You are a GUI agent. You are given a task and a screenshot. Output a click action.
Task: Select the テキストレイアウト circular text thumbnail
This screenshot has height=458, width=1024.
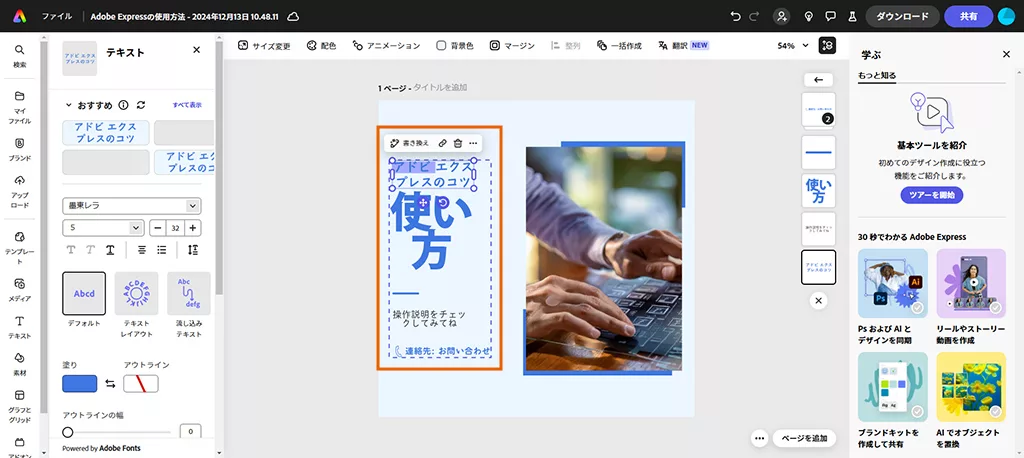pos(136,293)
